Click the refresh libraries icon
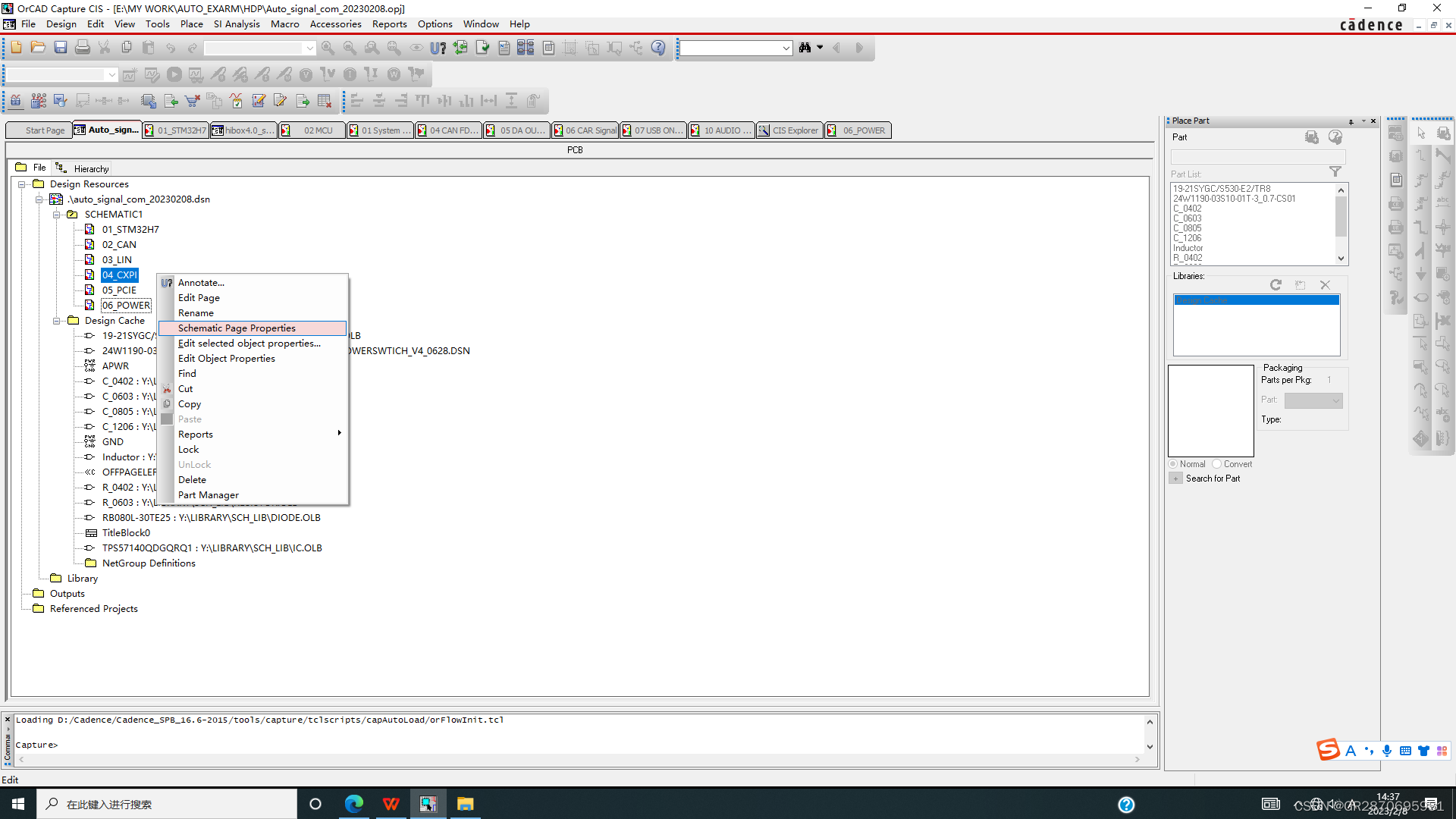Image resolution: width=1456 pixels, height=819 pixels. [1276, 285]
